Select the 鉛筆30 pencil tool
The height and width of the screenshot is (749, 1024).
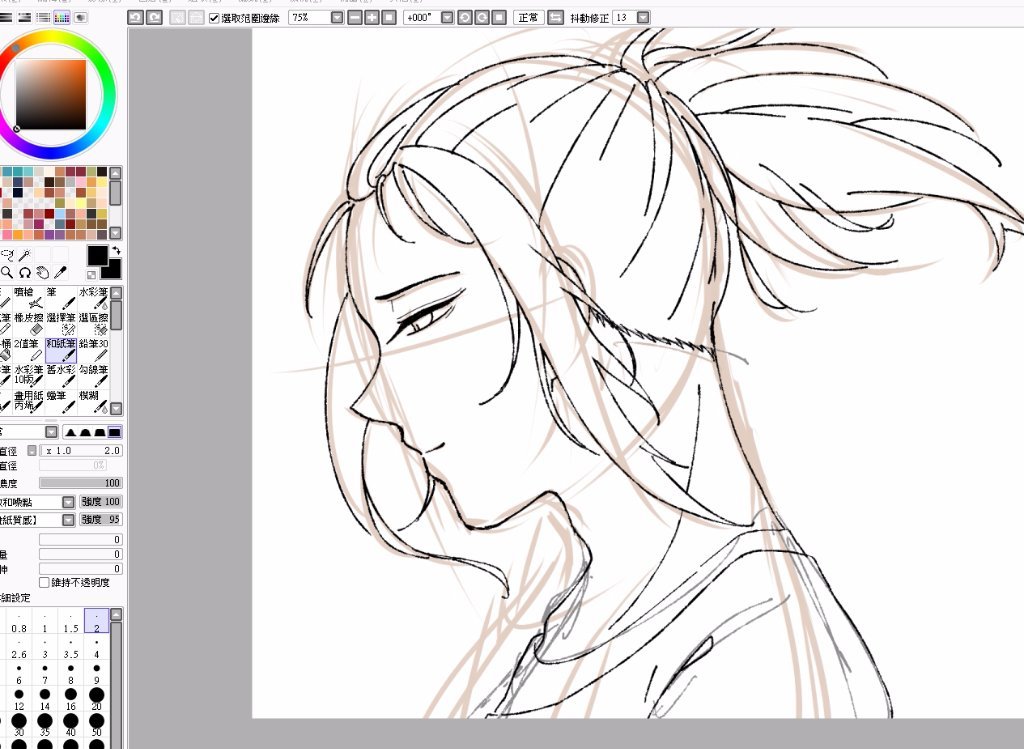point(93,350)
